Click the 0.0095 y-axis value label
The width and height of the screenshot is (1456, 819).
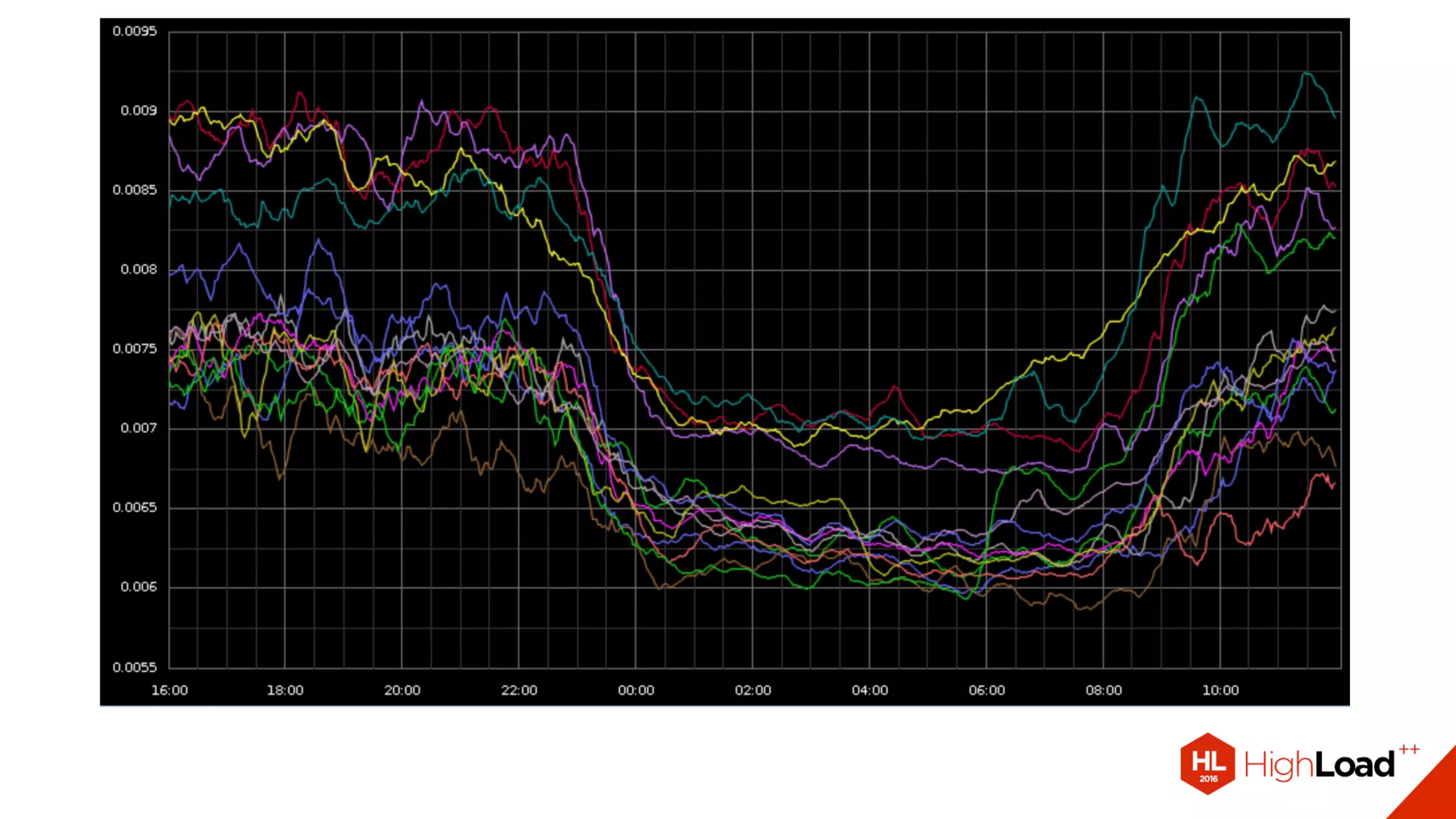coord(134,31)
